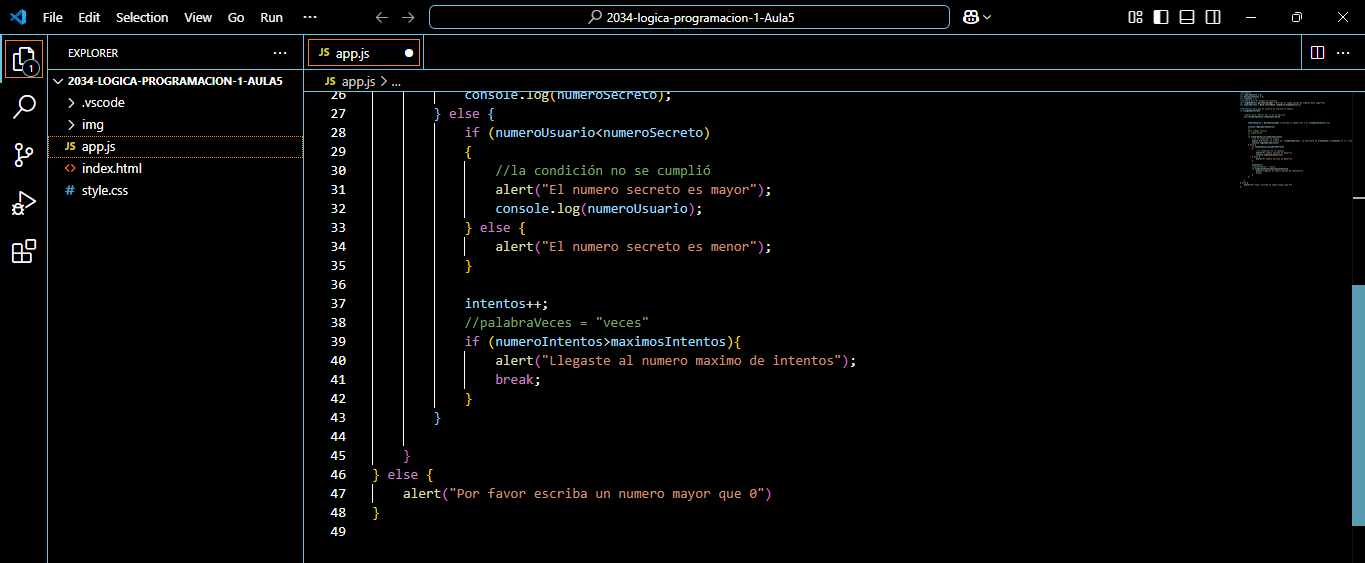Viewport: 1365px width, 563px height.
Task: Open the Search view in activity bar
Action: point(23,107)
